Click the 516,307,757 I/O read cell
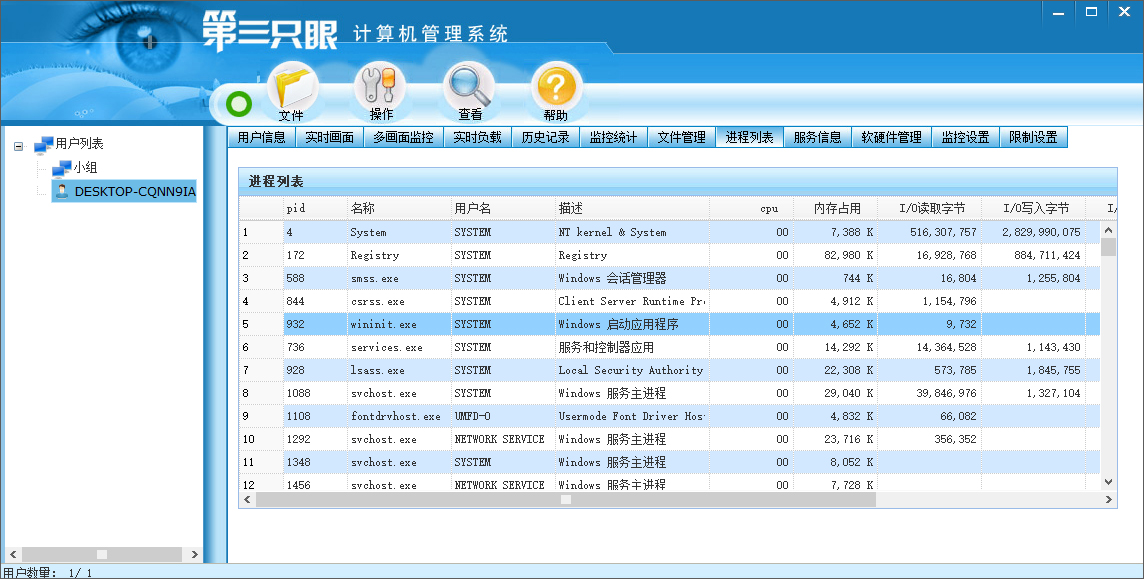The image size is (1144, 579). pos(929,232)
